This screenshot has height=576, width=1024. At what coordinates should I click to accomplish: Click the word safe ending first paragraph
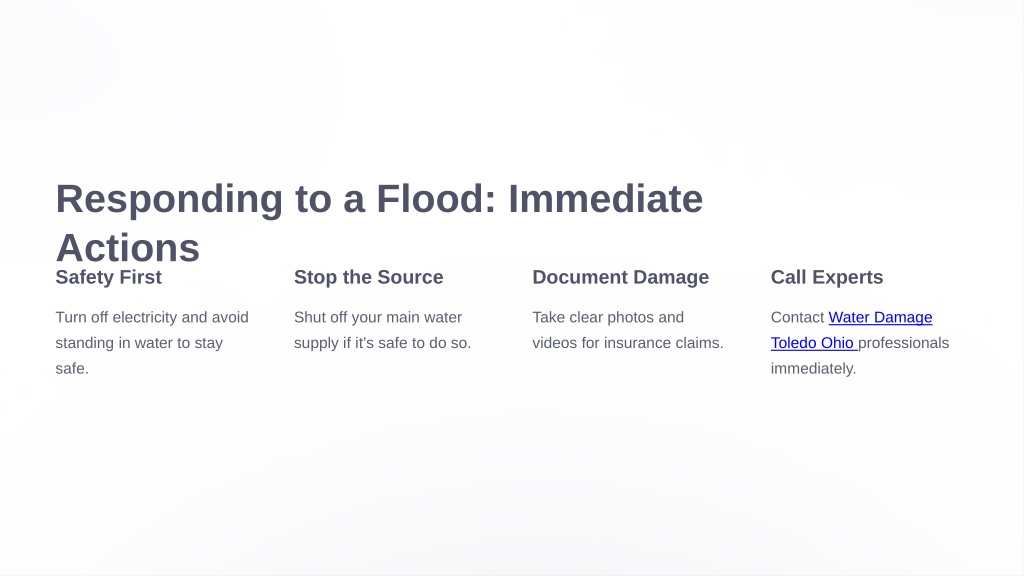(72, 368)
